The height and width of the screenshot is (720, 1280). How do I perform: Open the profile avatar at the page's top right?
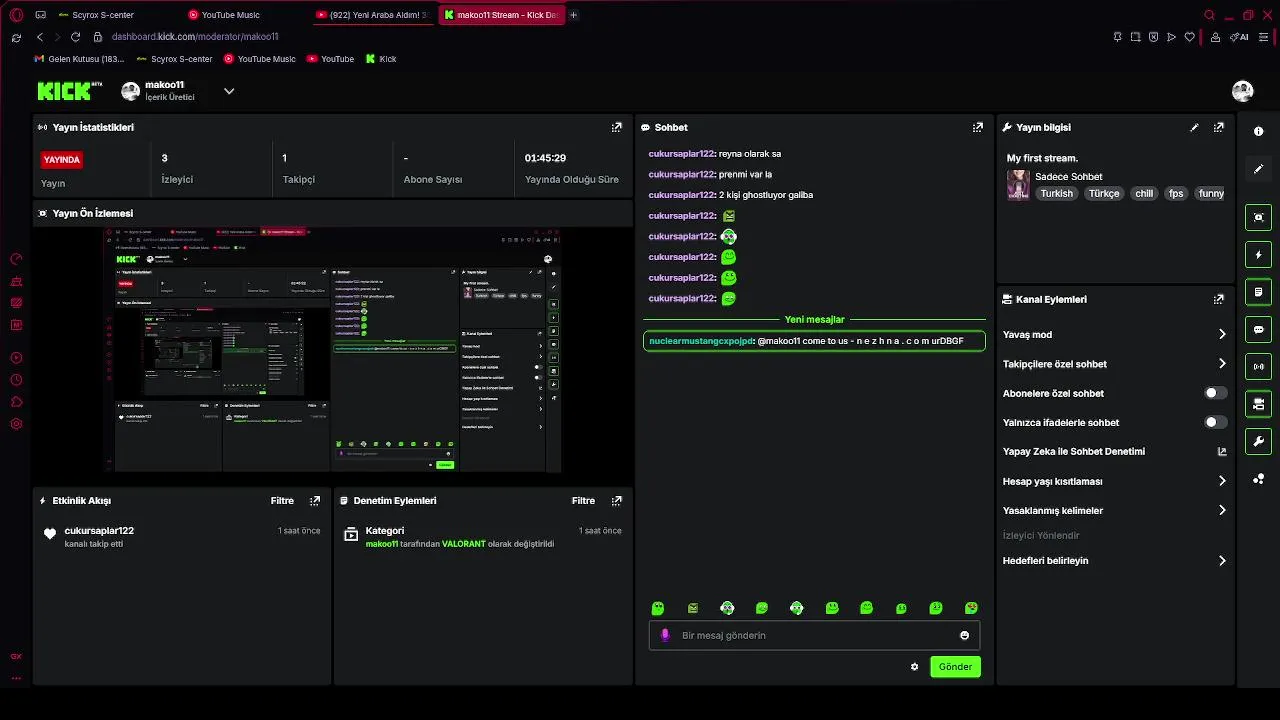[1243, 91]
